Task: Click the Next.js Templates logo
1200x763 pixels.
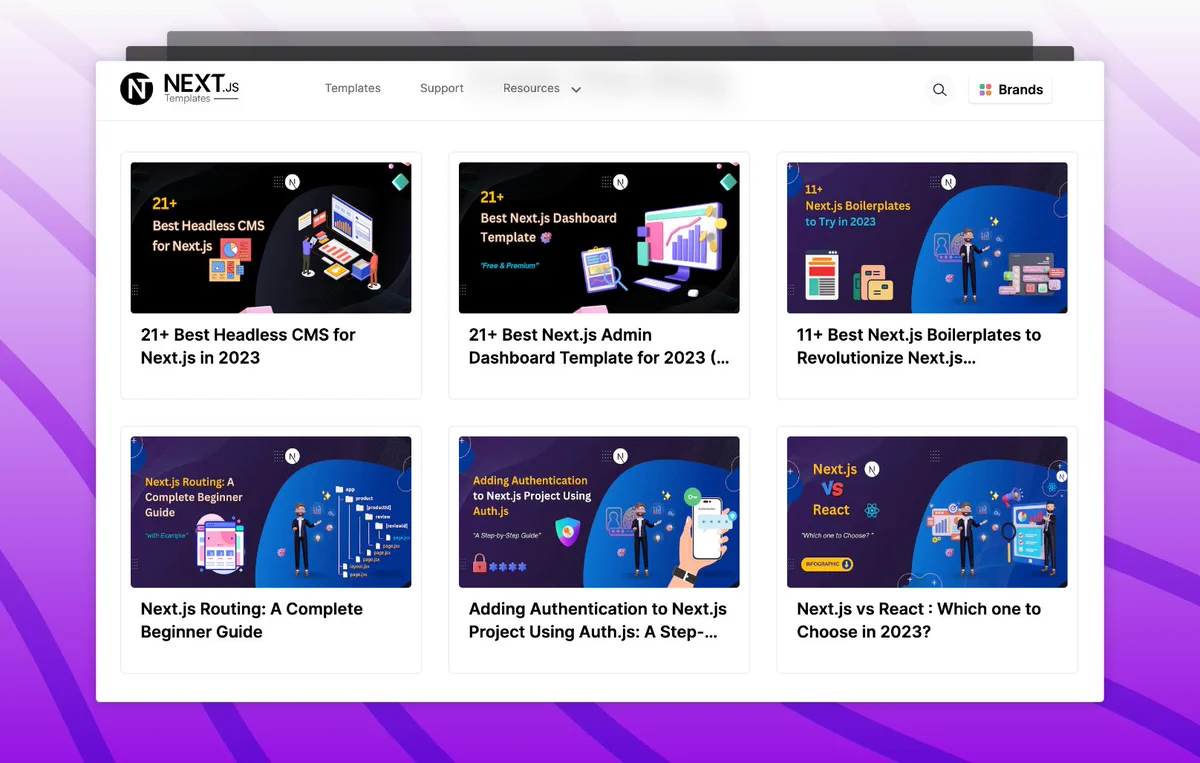Action: pos(180,89)
